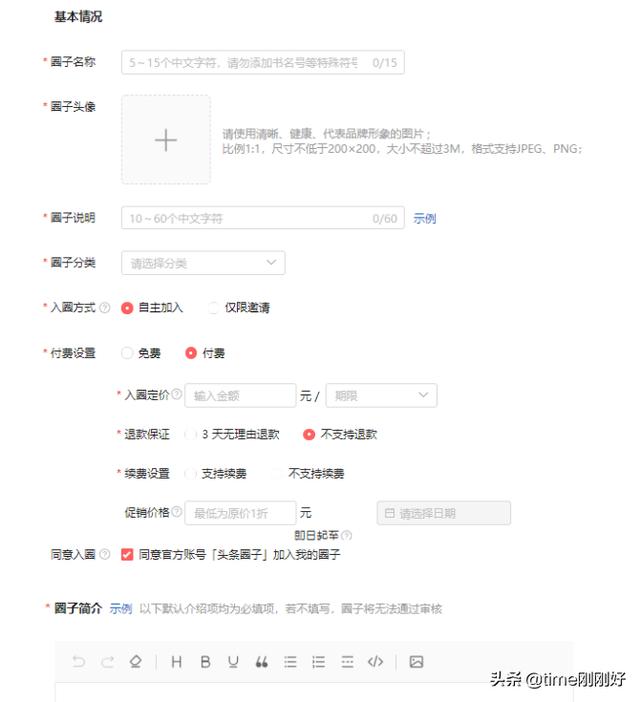Open help icon next to 同意入圈
This screenshot has height=702, width=640.
105,554
